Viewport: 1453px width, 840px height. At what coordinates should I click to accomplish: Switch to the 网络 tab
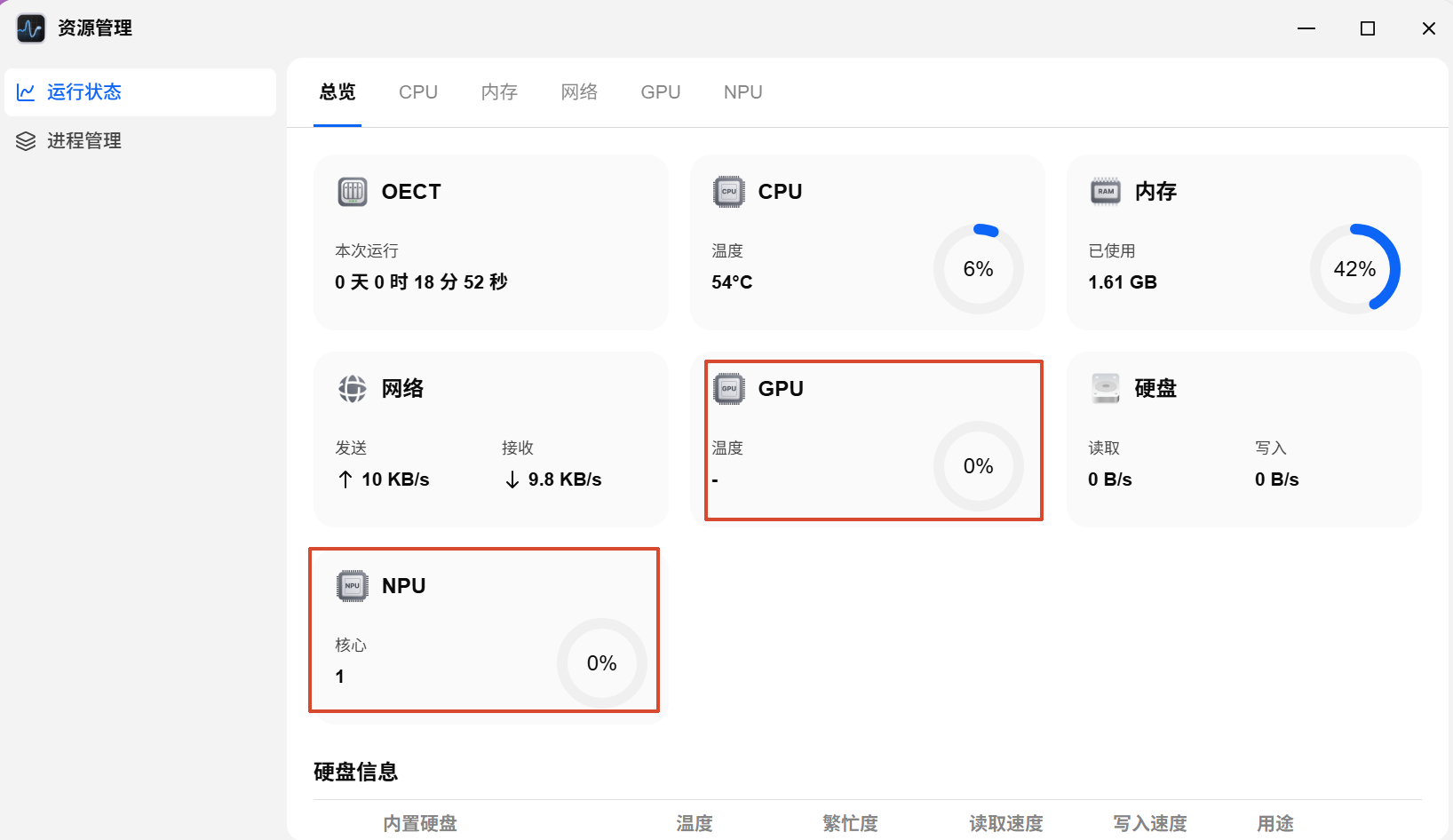tap(579, 92)
